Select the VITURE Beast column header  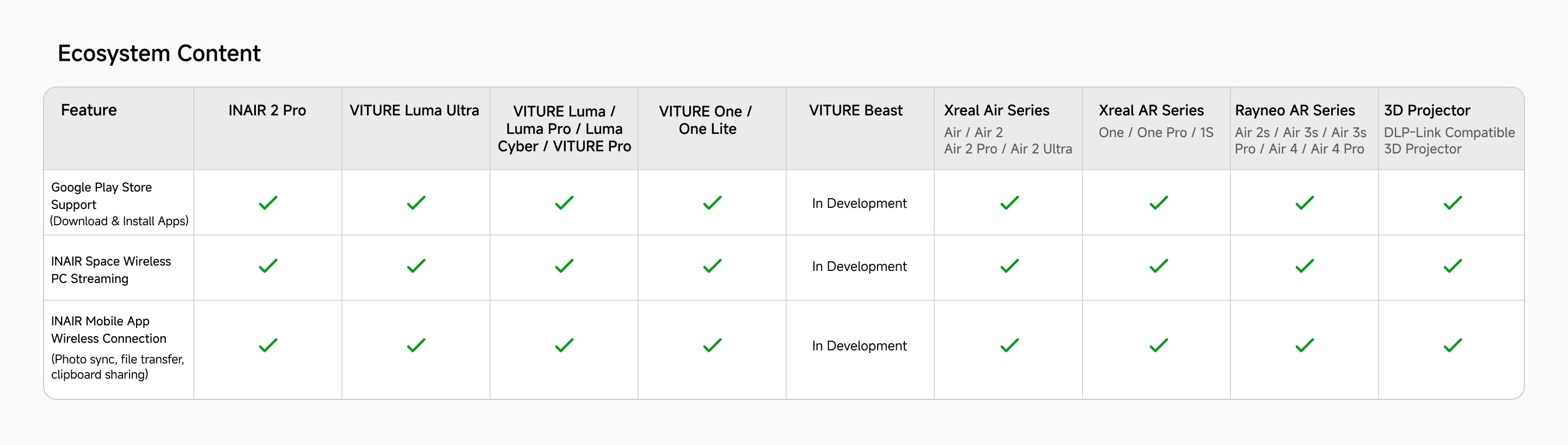(x=855, y=110)
